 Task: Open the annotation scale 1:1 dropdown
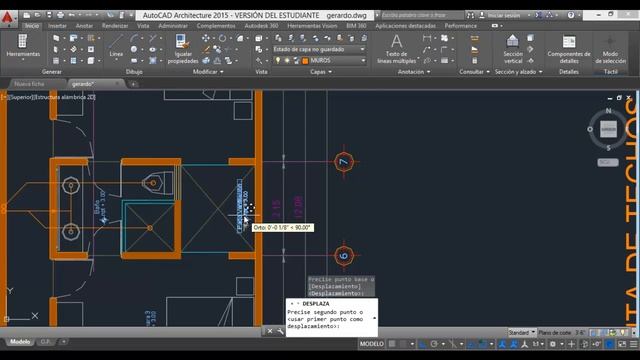538,344
